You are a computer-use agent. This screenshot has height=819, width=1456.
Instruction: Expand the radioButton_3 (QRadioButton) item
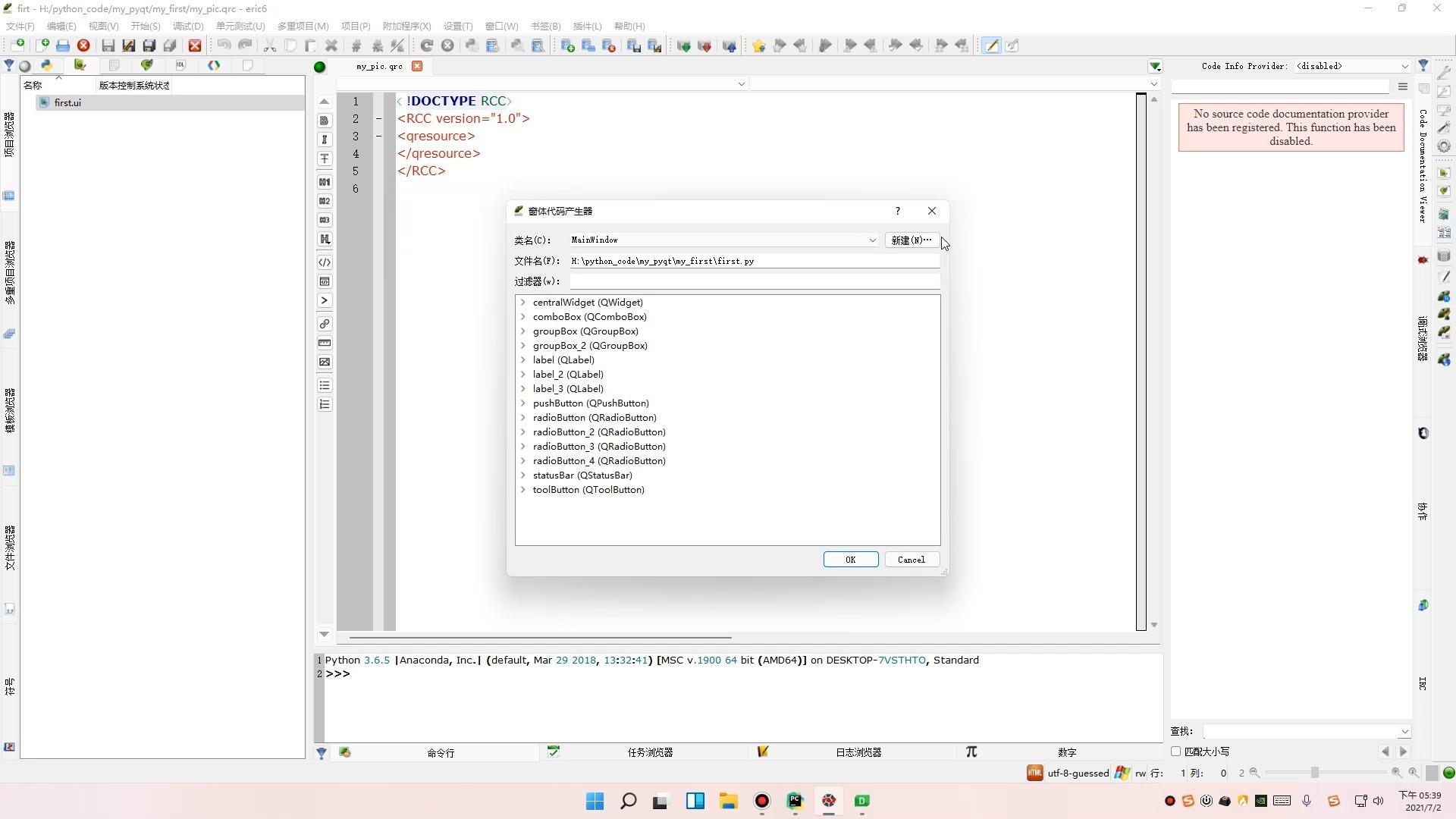(x=523, y=447)
